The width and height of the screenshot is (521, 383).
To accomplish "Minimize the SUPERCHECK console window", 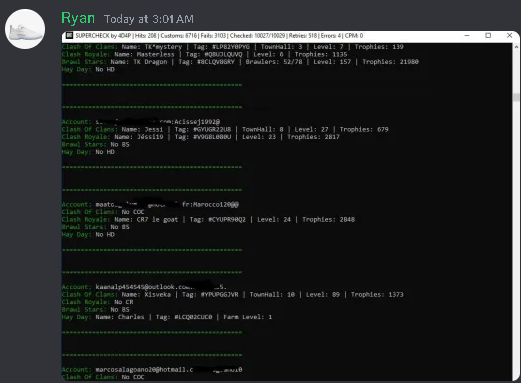I will pos(467,35).
